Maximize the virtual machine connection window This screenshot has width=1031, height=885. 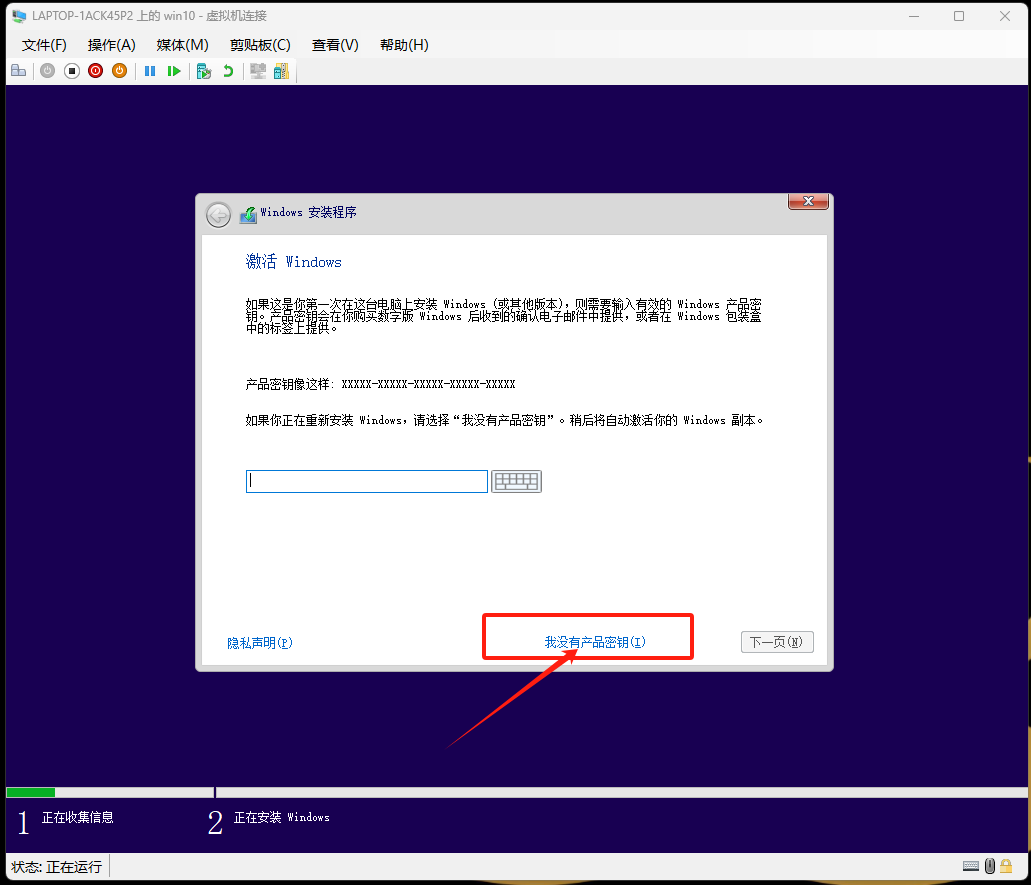(x=959, y=16)
